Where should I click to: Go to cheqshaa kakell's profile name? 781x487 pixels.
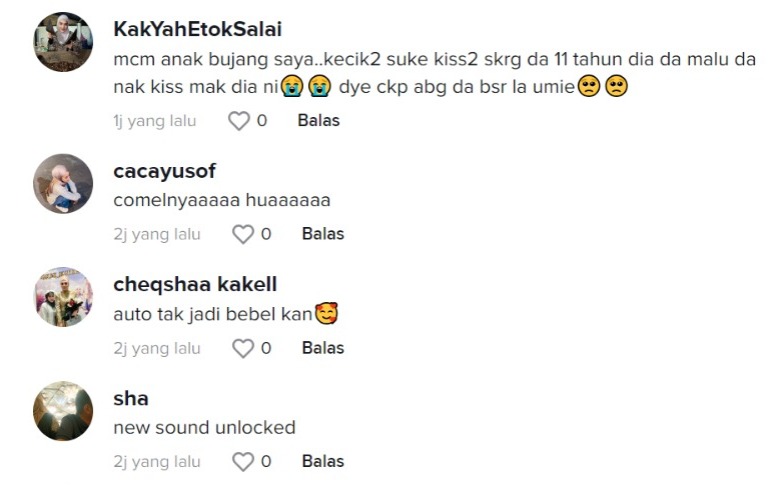coord(195,285)
